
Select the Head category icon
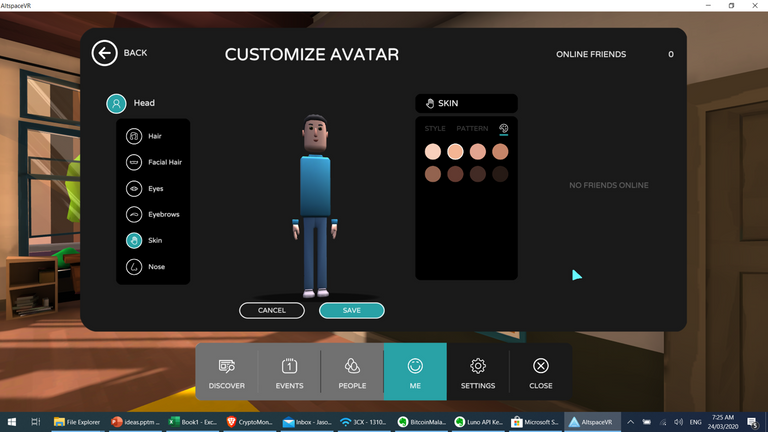tap(116, 103)
